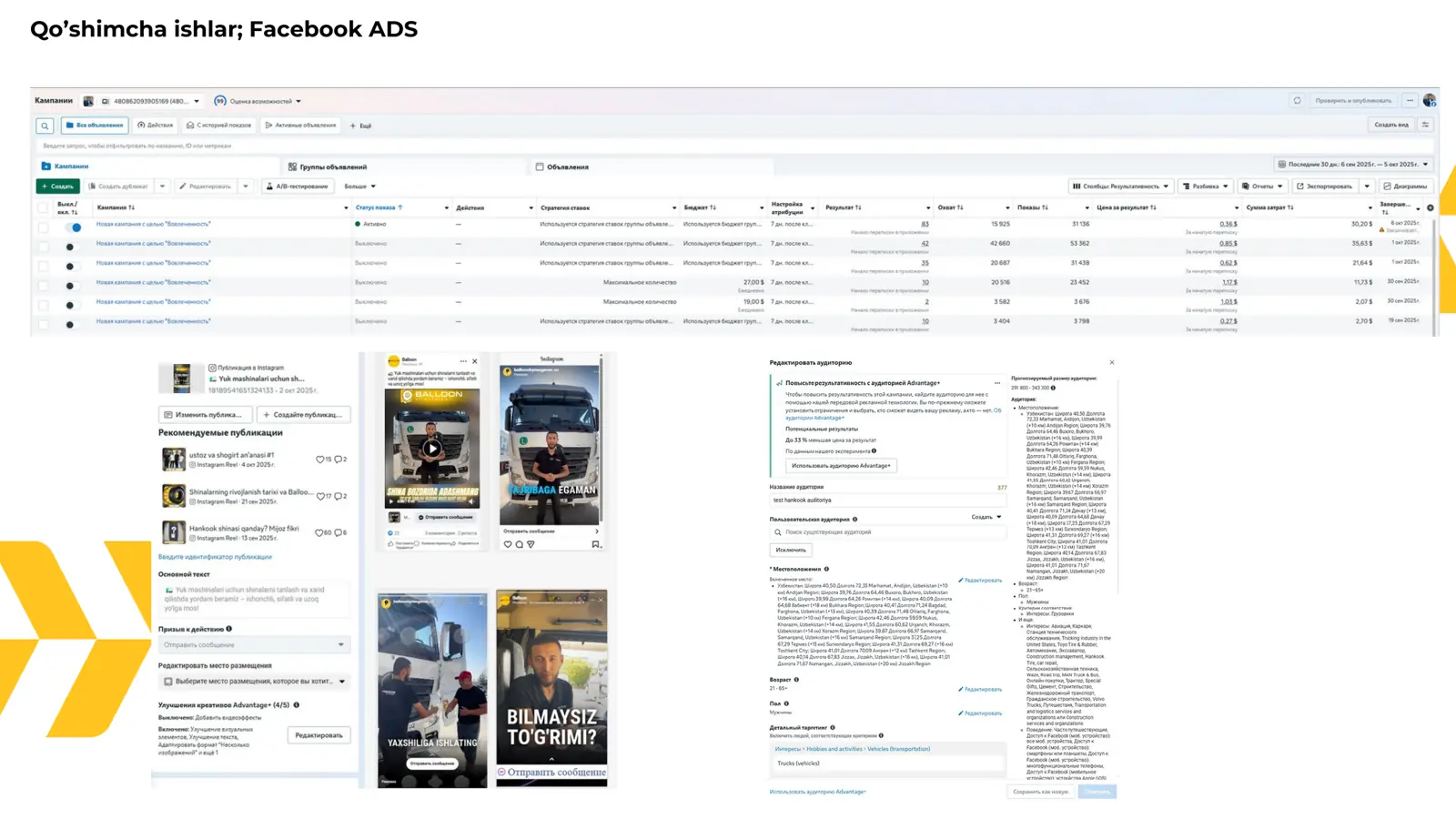Click info icon next to Призыв к действию
The image size is (1456, 819).
(x=228, y=629)
